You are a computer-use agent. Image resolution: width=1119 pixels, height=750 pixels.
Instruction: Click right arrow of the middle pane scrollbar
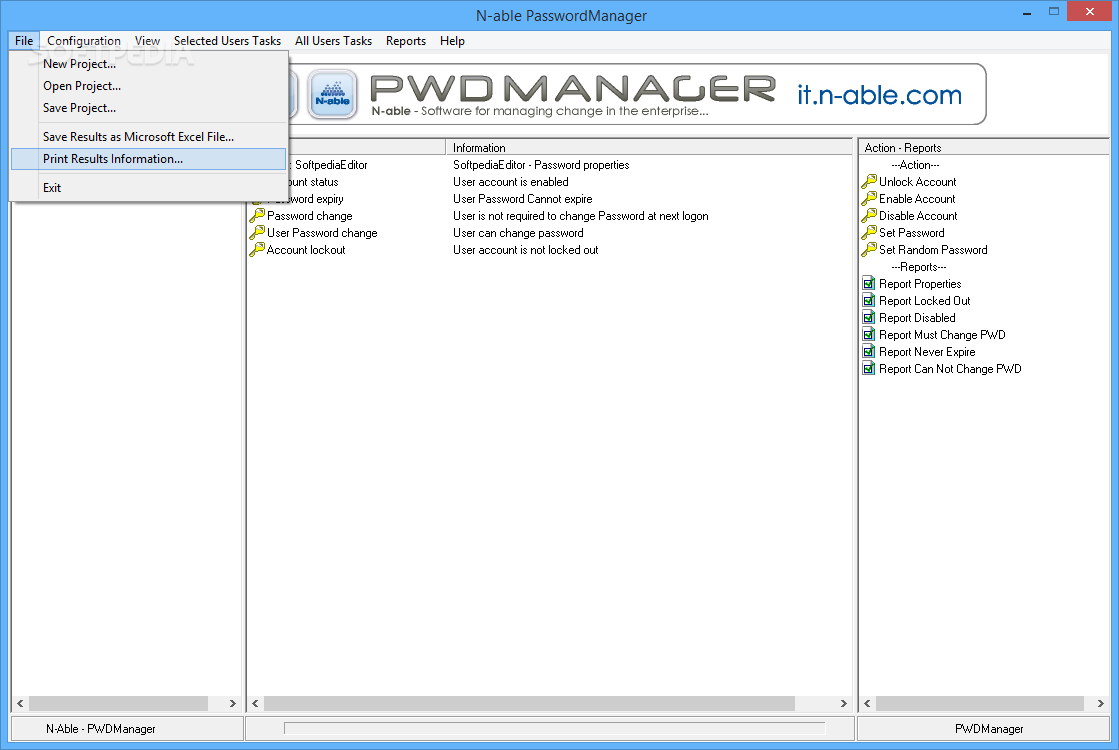[844, 704]
